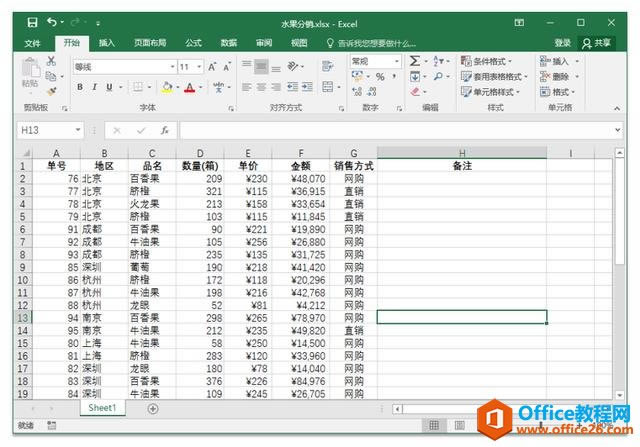Open fill color dropdown arrow

178,87
